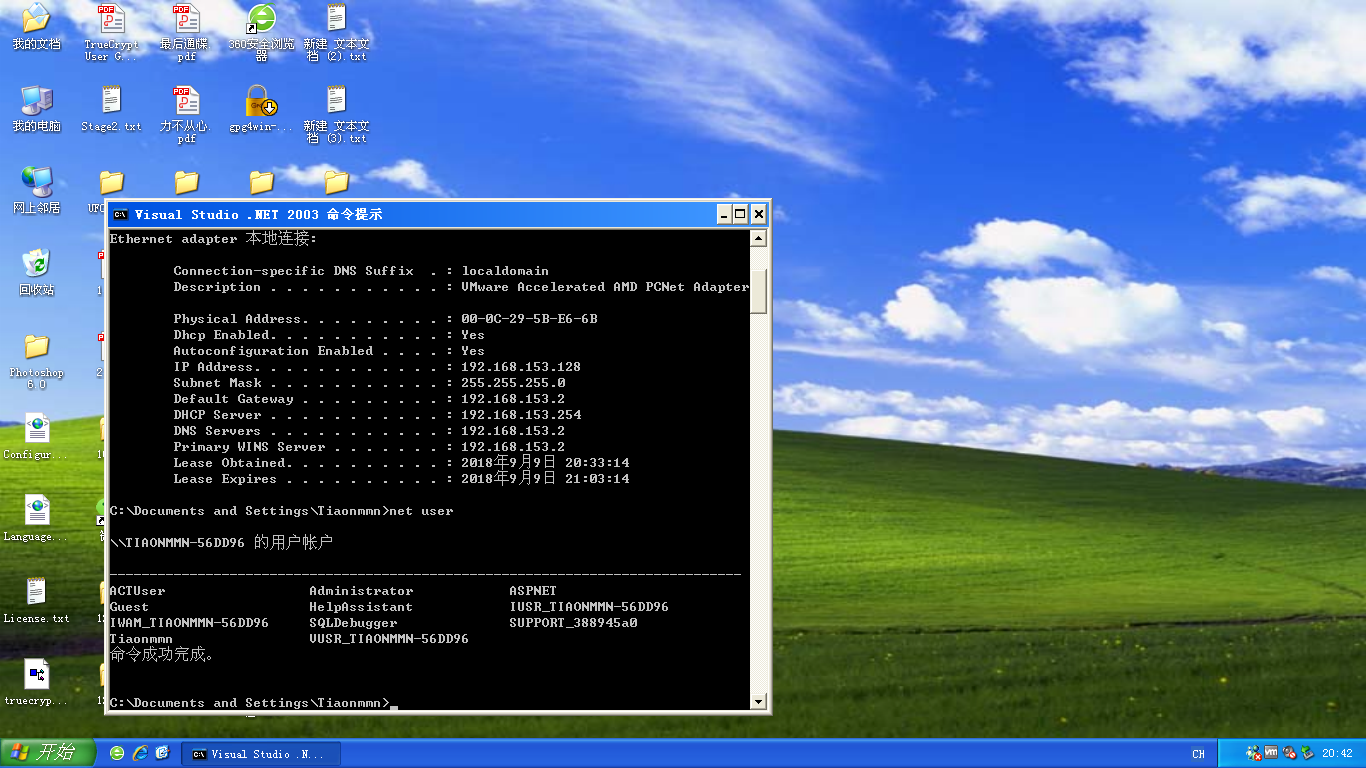Open command prompt window system menu icon

click(x=121, y=214)
